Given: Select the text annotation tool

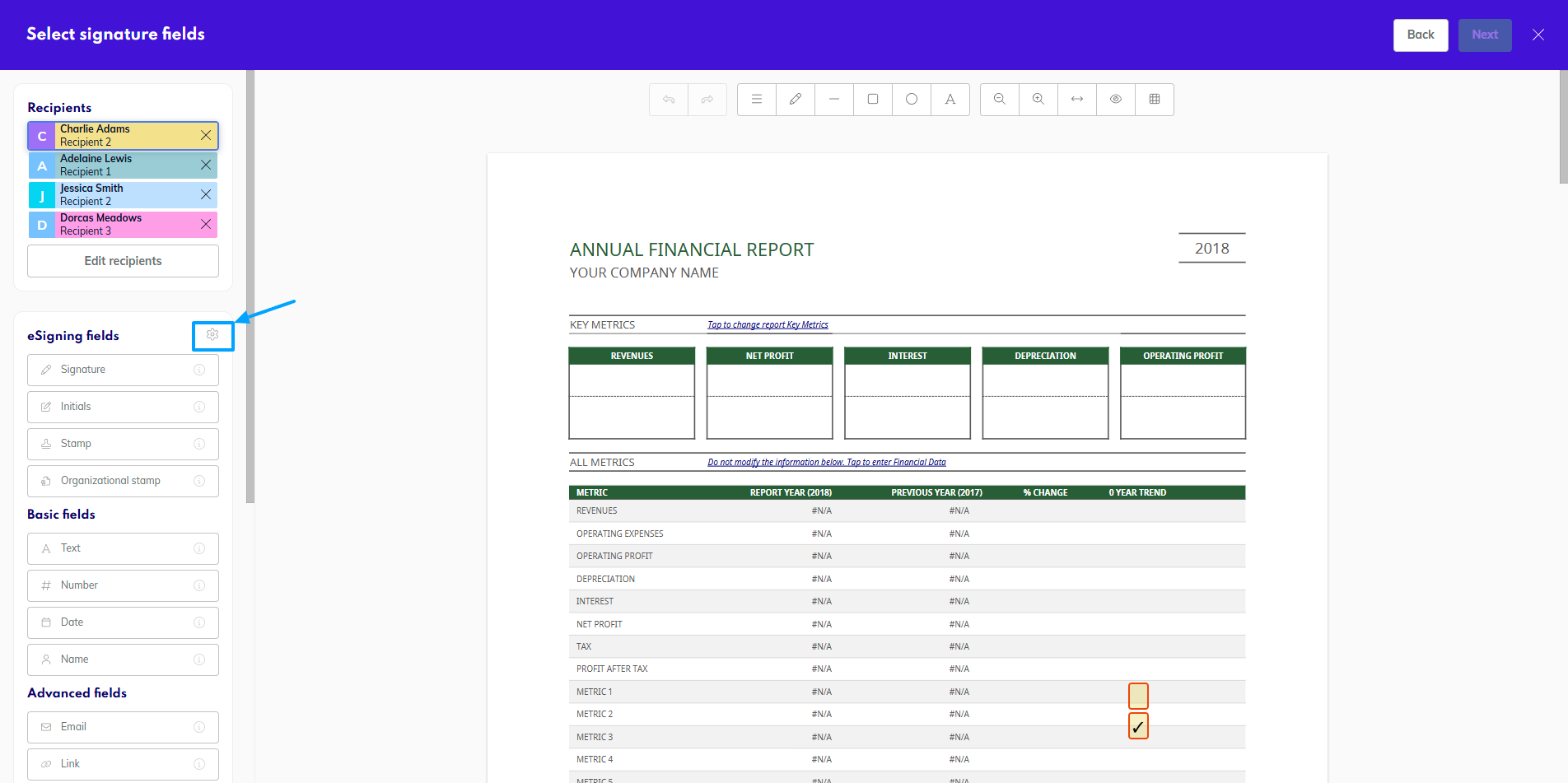Looking at the screenshot, I should 950,100.
